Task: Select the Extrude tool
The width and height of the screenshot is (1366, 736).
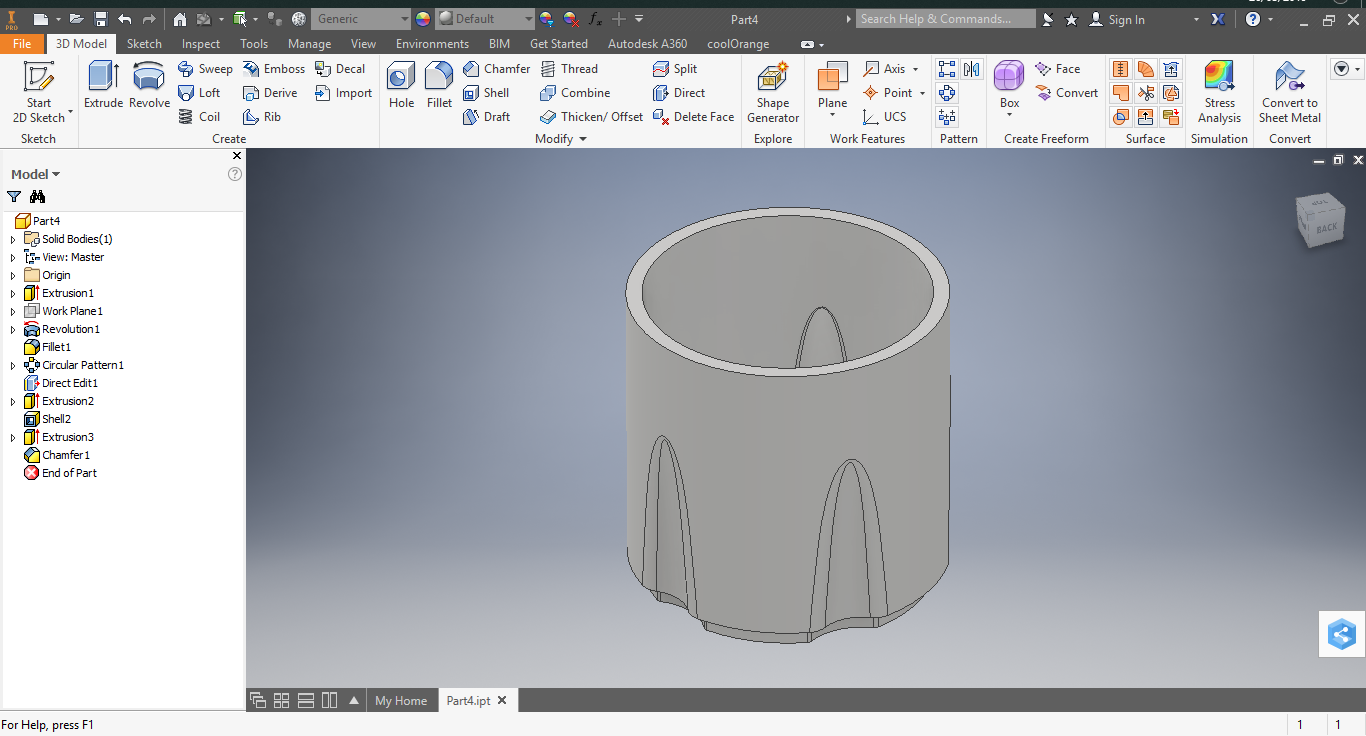Action: [x=102, y=88]
